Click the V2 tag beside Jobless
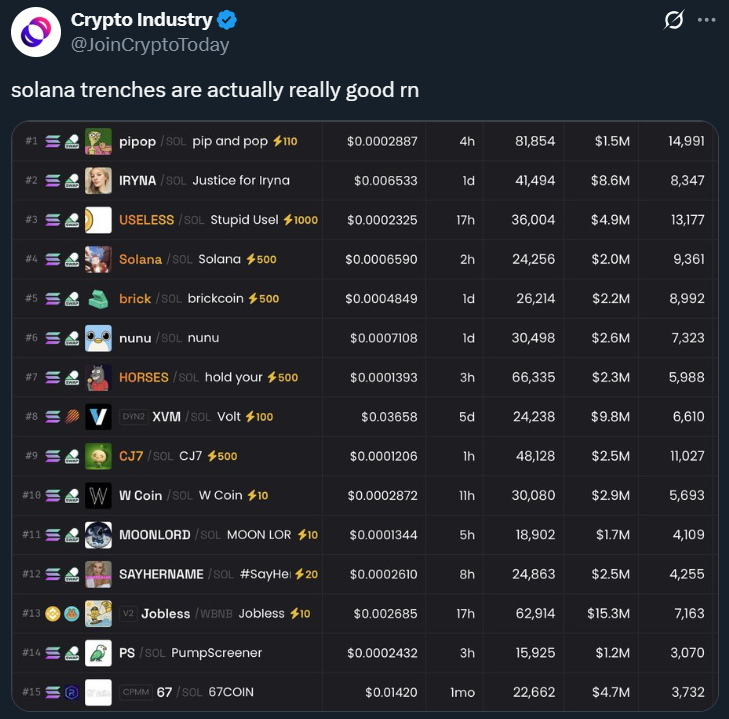Viewport: 729px width, 719px height. pos(128,613)
